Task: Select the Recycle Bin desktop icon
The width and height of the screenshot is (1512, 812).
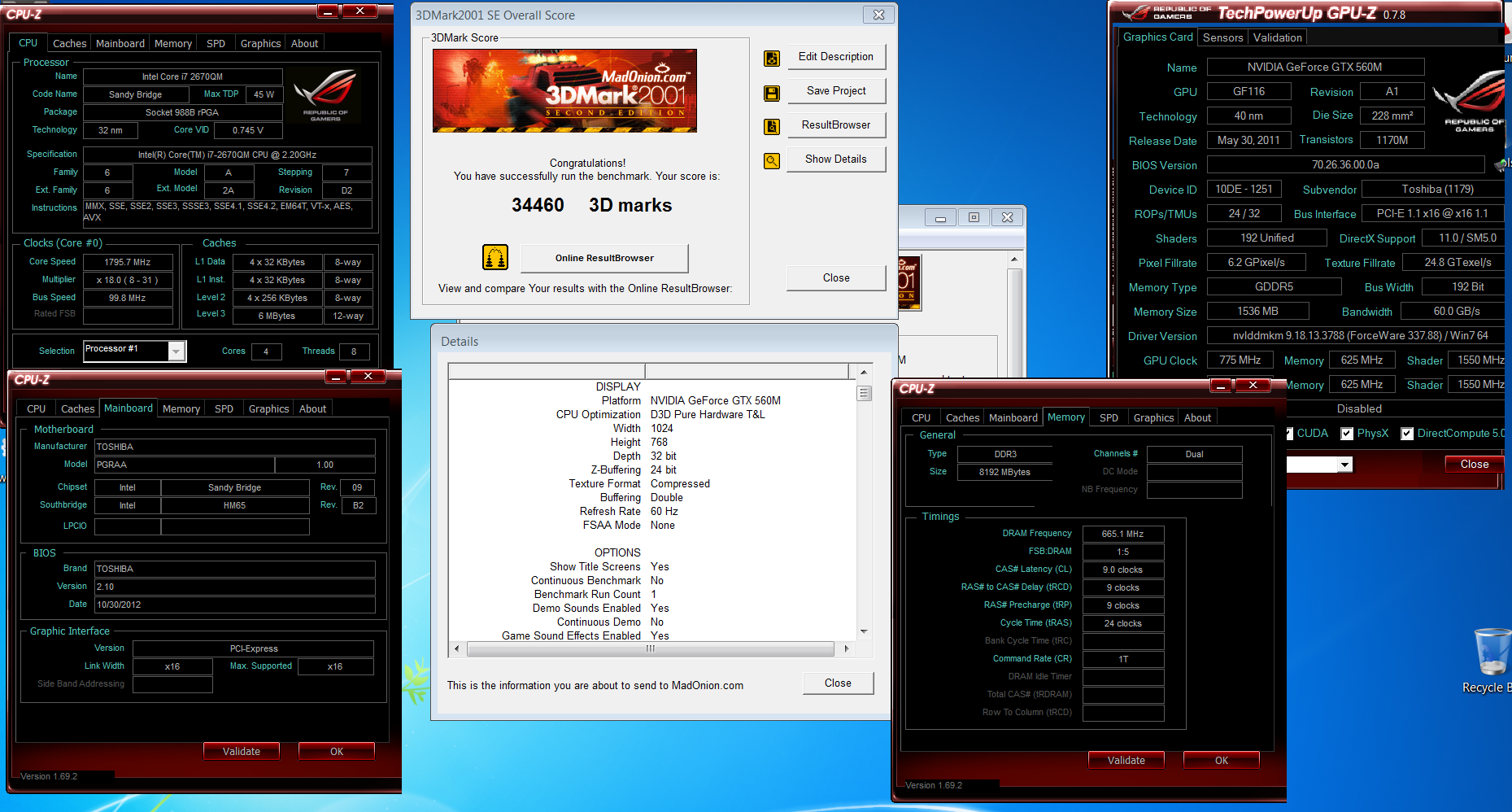Action: click(1492, 661)
